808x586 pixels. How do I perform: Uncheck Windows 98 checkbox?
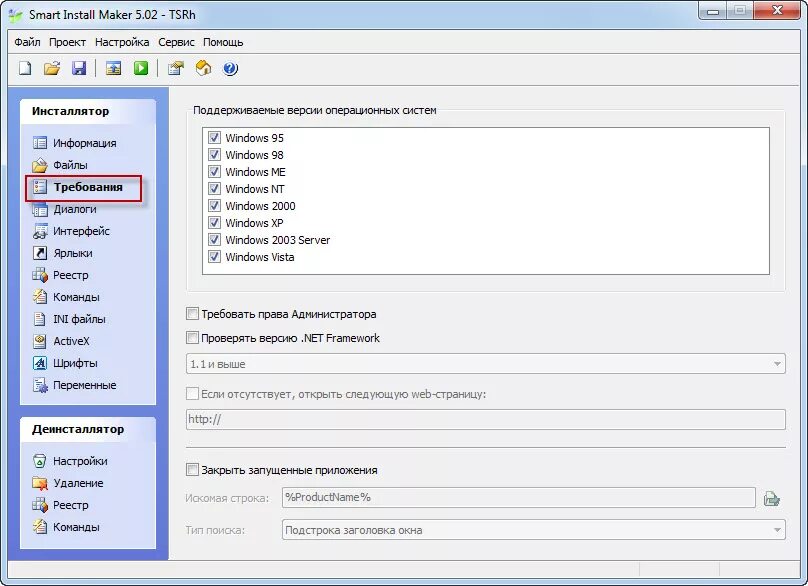click(214, 155)
